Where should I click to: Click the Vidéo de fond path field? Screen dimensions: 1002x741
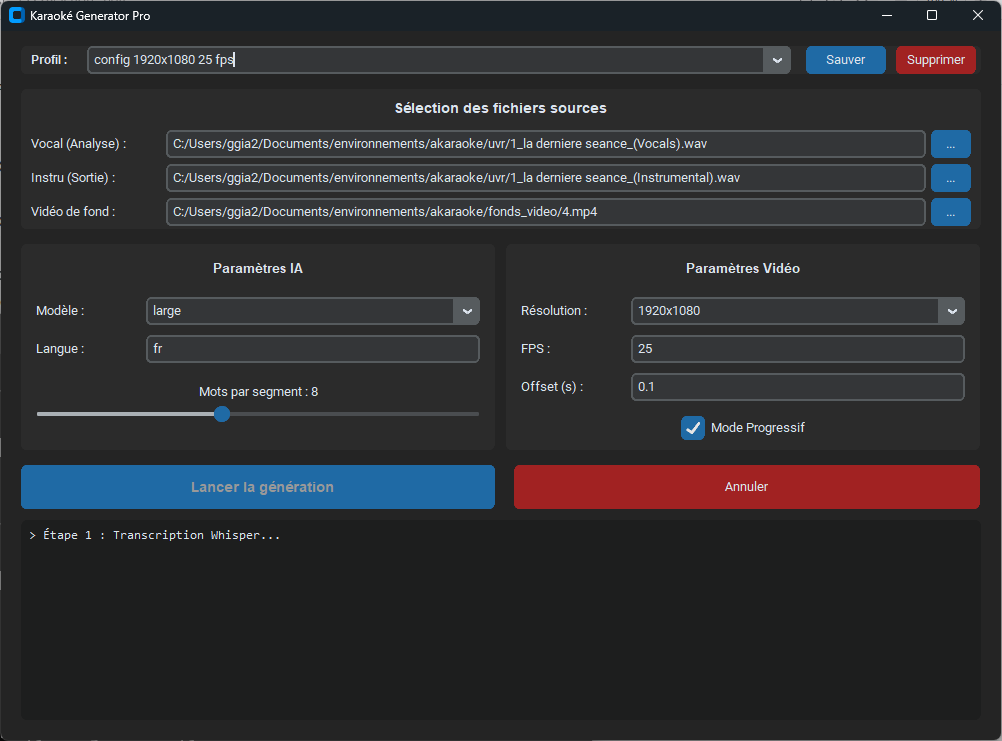(x=545, y=212)
